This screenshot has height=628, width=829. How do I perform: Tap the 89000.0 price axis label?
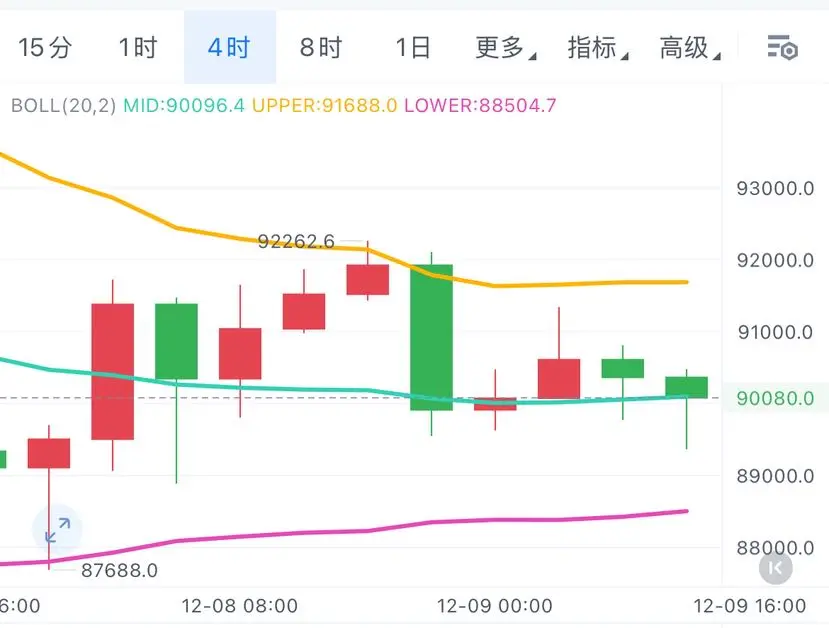(775, 476)
